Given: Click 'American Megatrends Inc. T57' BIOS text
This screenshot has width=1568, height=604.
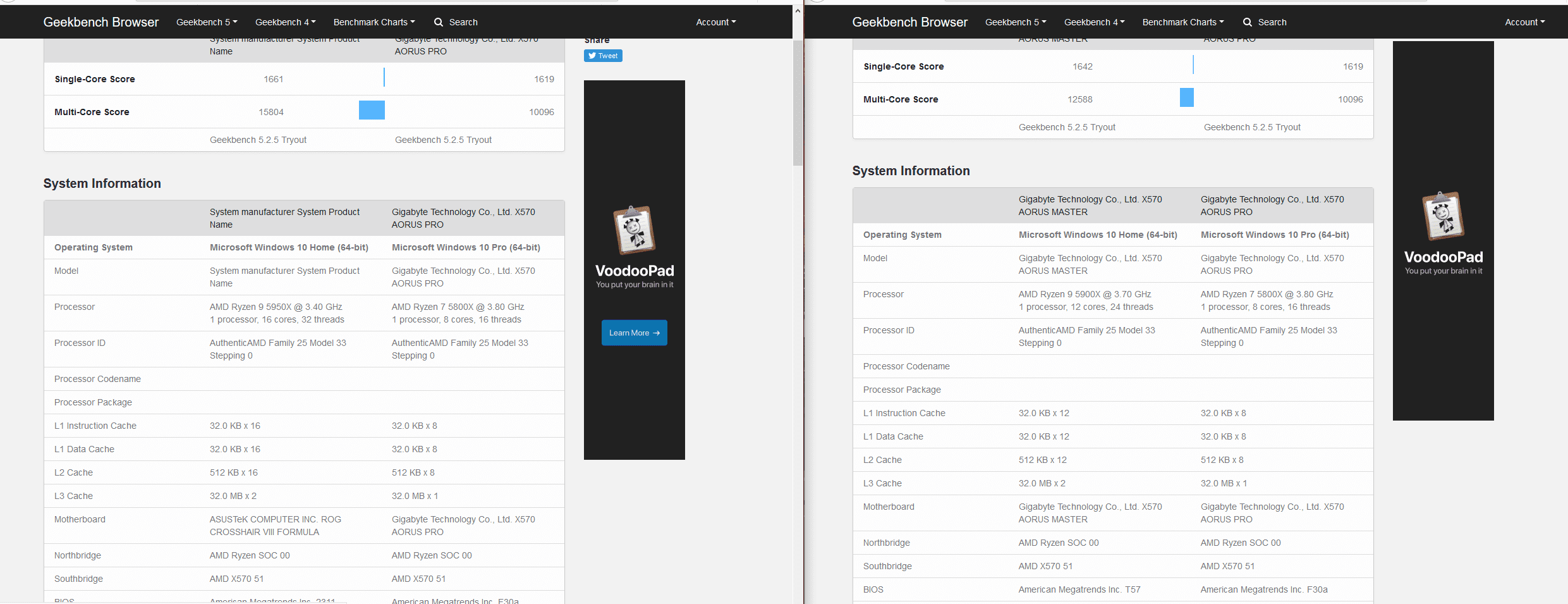Looking at the screenshot, I should pyautogui.click(x=1079, y=589).
